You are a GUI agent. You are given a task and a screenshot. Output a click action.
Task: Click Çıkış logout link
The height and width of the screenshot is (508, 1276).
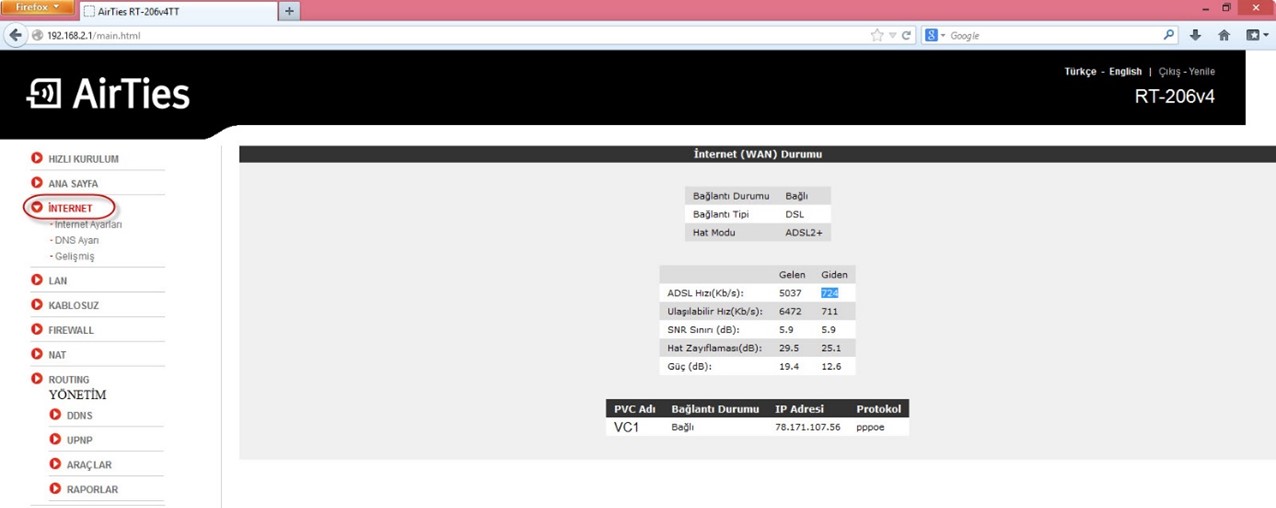coord(1170,72)
